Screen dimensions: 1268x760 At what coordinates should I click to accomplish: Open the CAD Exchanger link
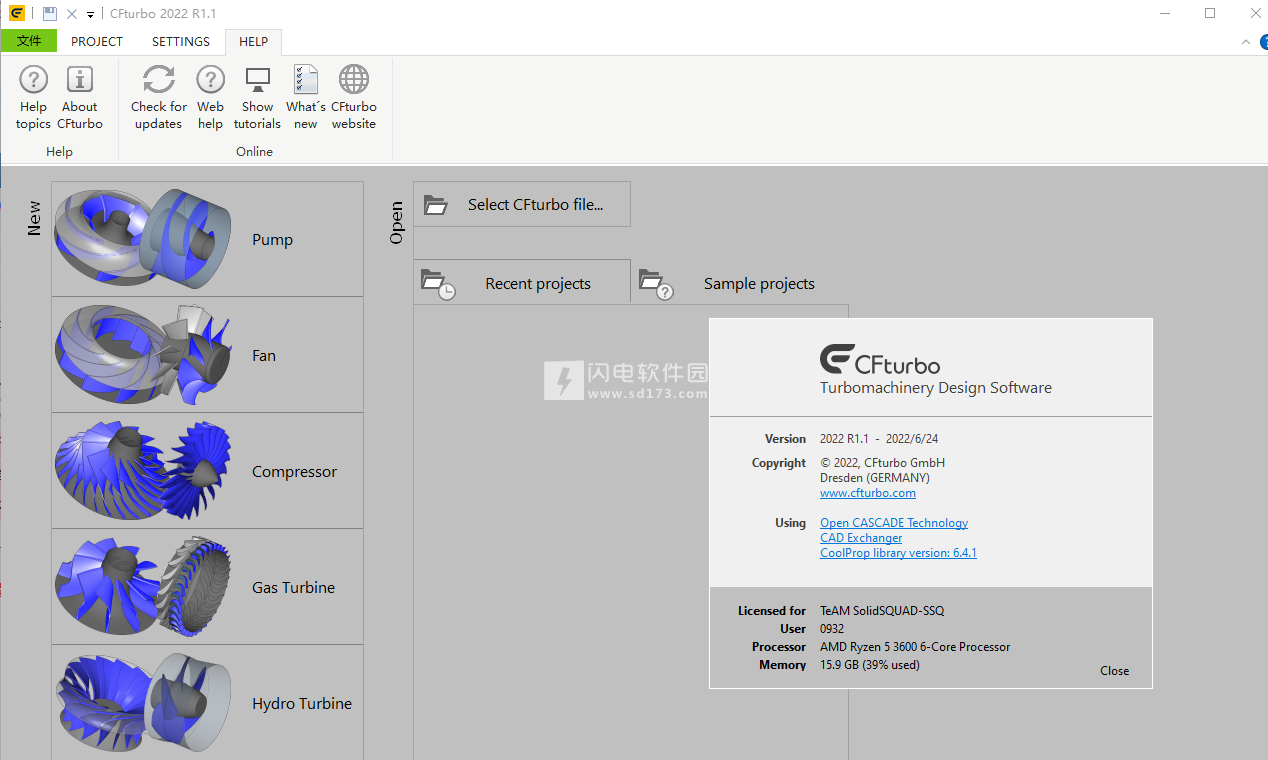(861, 538)
